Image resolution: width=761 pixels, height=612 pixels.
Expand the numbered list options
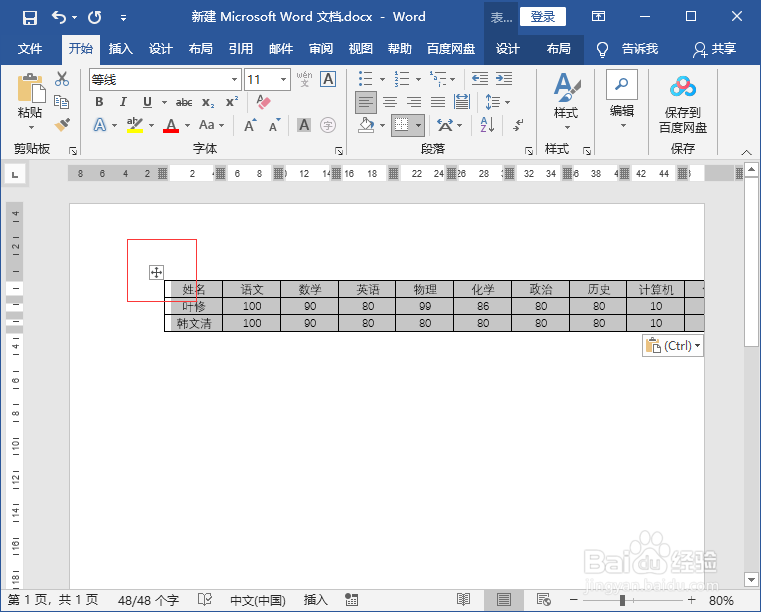(418, 79)
